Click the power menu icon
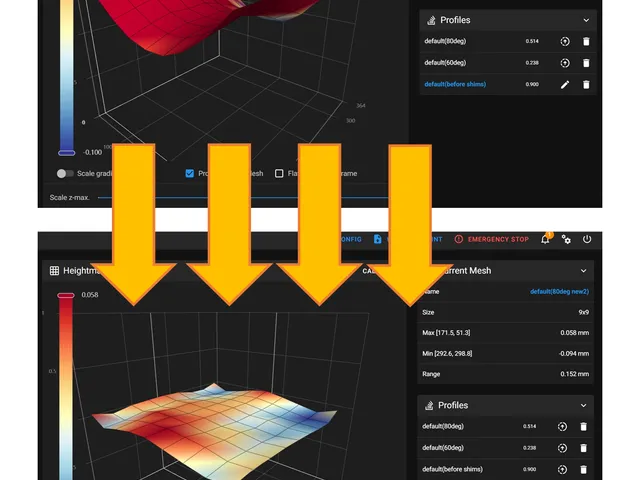 [587, 239]
